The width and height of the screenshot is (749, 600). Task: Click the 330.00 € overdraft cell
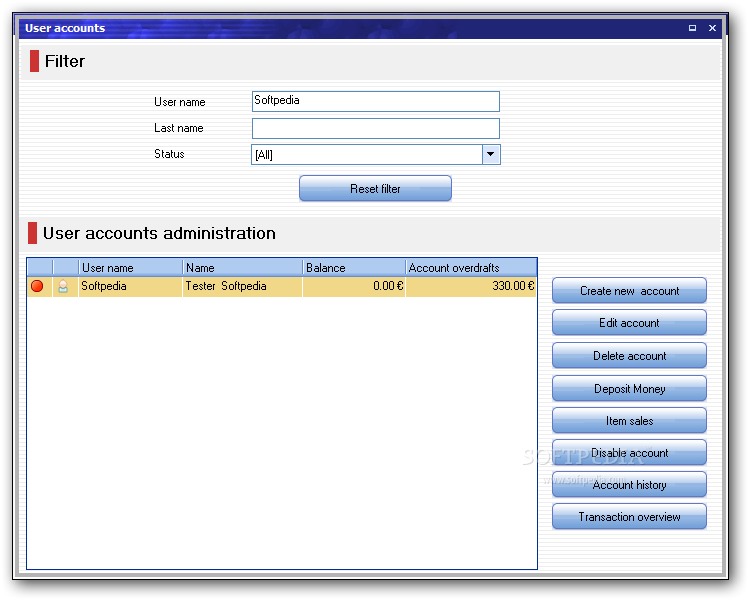471,286
